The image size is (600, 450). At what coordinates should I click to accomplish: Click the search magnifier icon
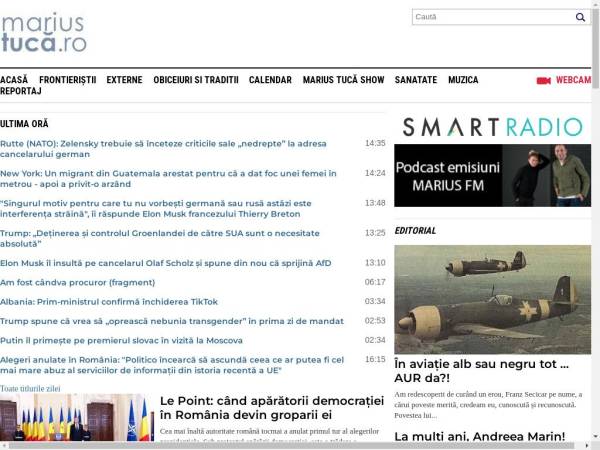coord(580,17)
